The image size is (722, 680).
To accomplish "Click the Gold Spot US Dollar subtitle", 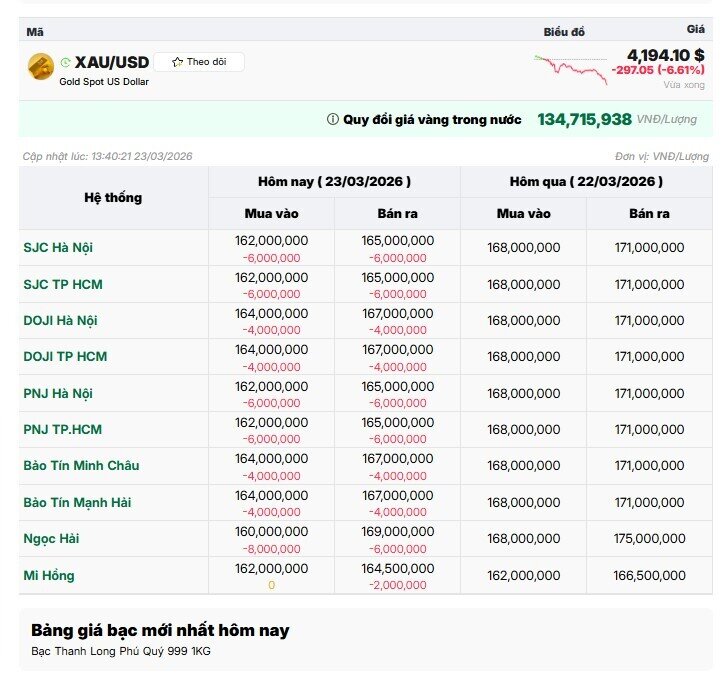I will click(104, 81).
